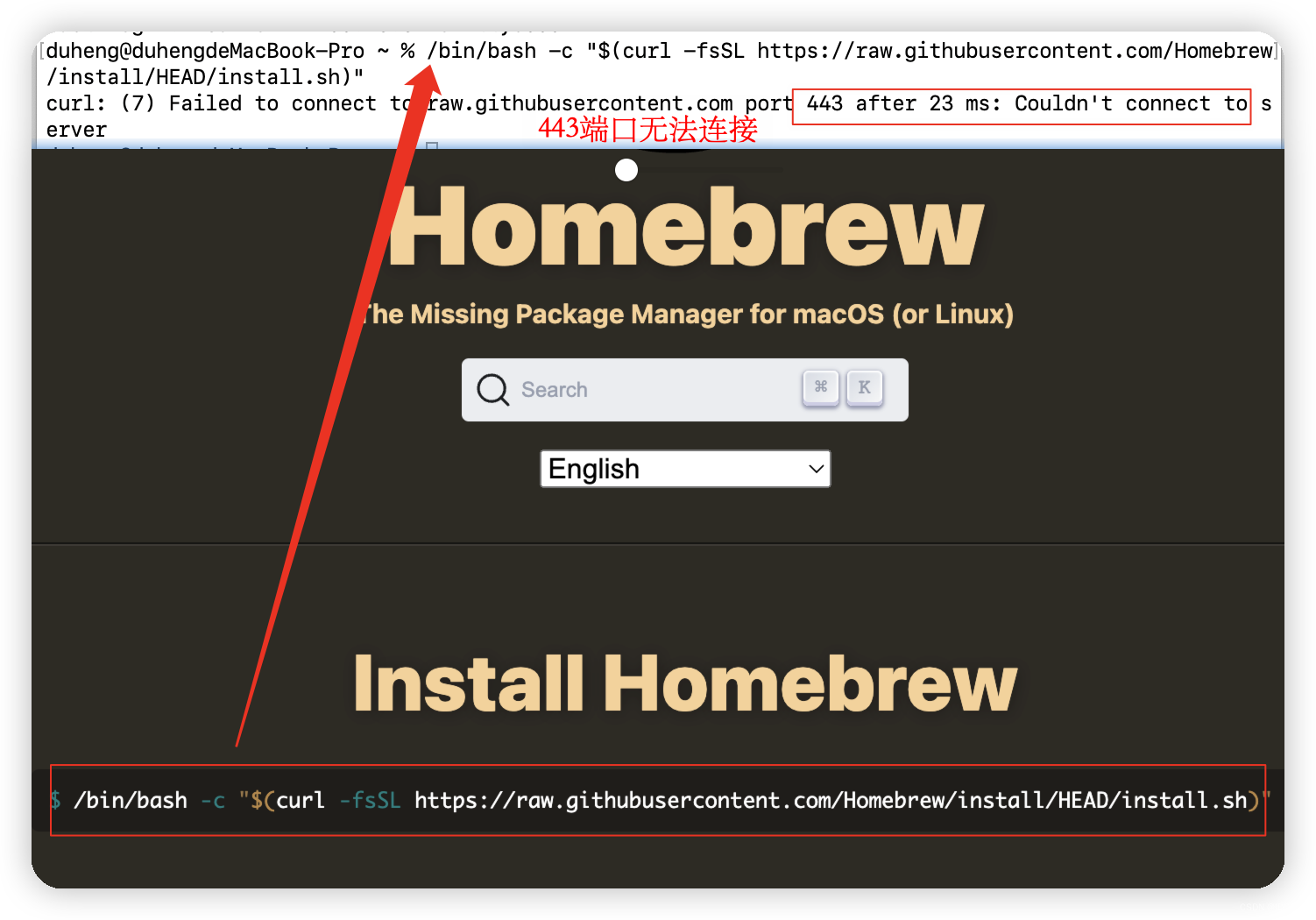Click the word 'erver' on terminal last line
Image resolution: width=1316 pixels, height=920 pixels.
coord(76,130)
